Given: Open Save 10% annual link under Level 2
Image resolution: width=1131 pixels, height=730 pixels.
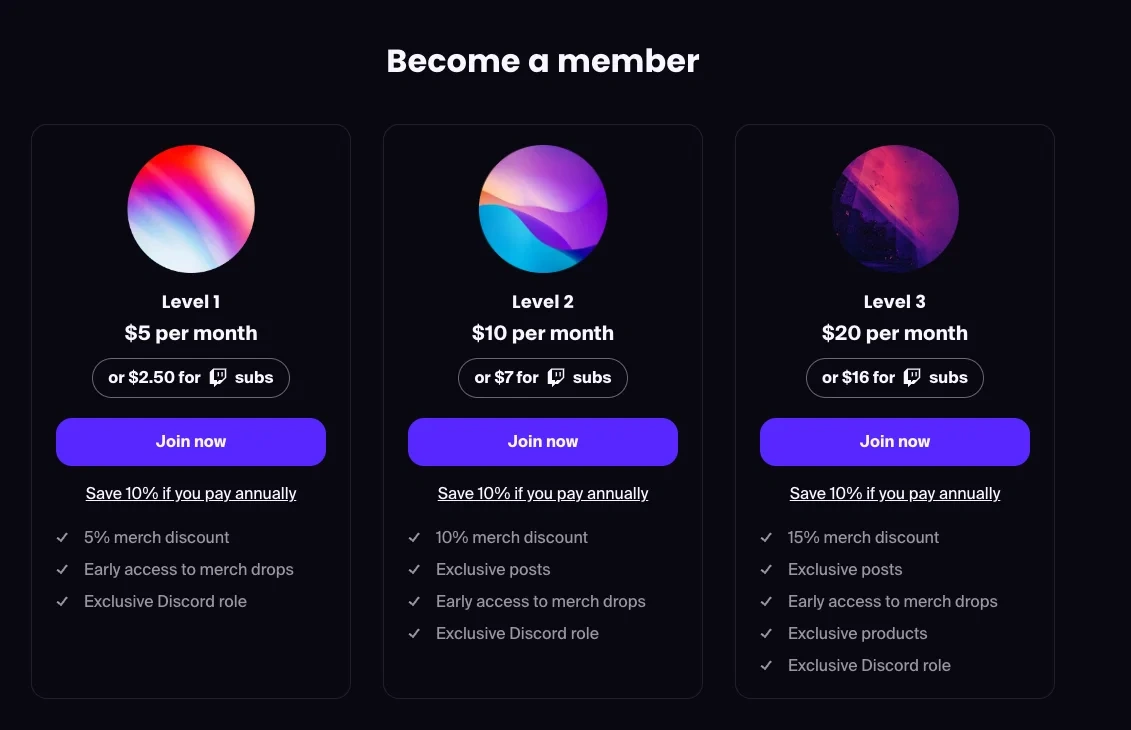Looking at the screenshot, I should (x=542, y=493).
